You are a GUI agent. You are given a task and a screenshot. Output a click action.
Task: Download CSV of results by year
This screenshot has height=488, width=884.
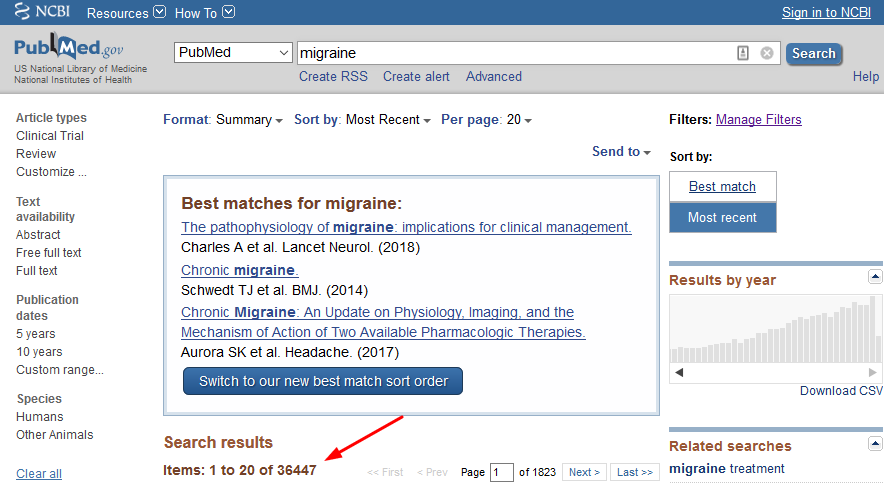click(841, 391)
